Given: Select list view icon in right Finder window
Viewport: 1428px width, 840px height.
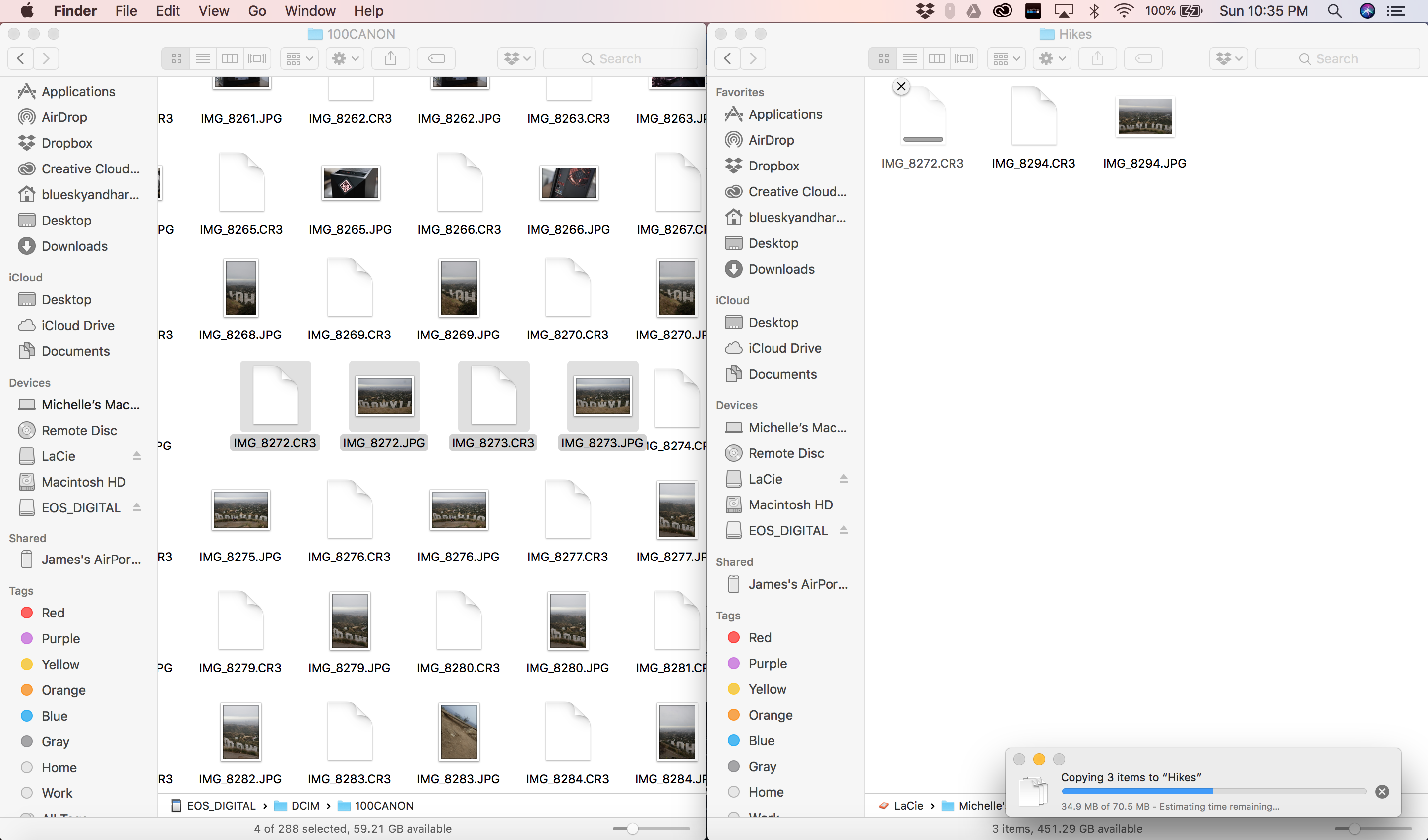Looking at the screenshot, I should point(910,58).
